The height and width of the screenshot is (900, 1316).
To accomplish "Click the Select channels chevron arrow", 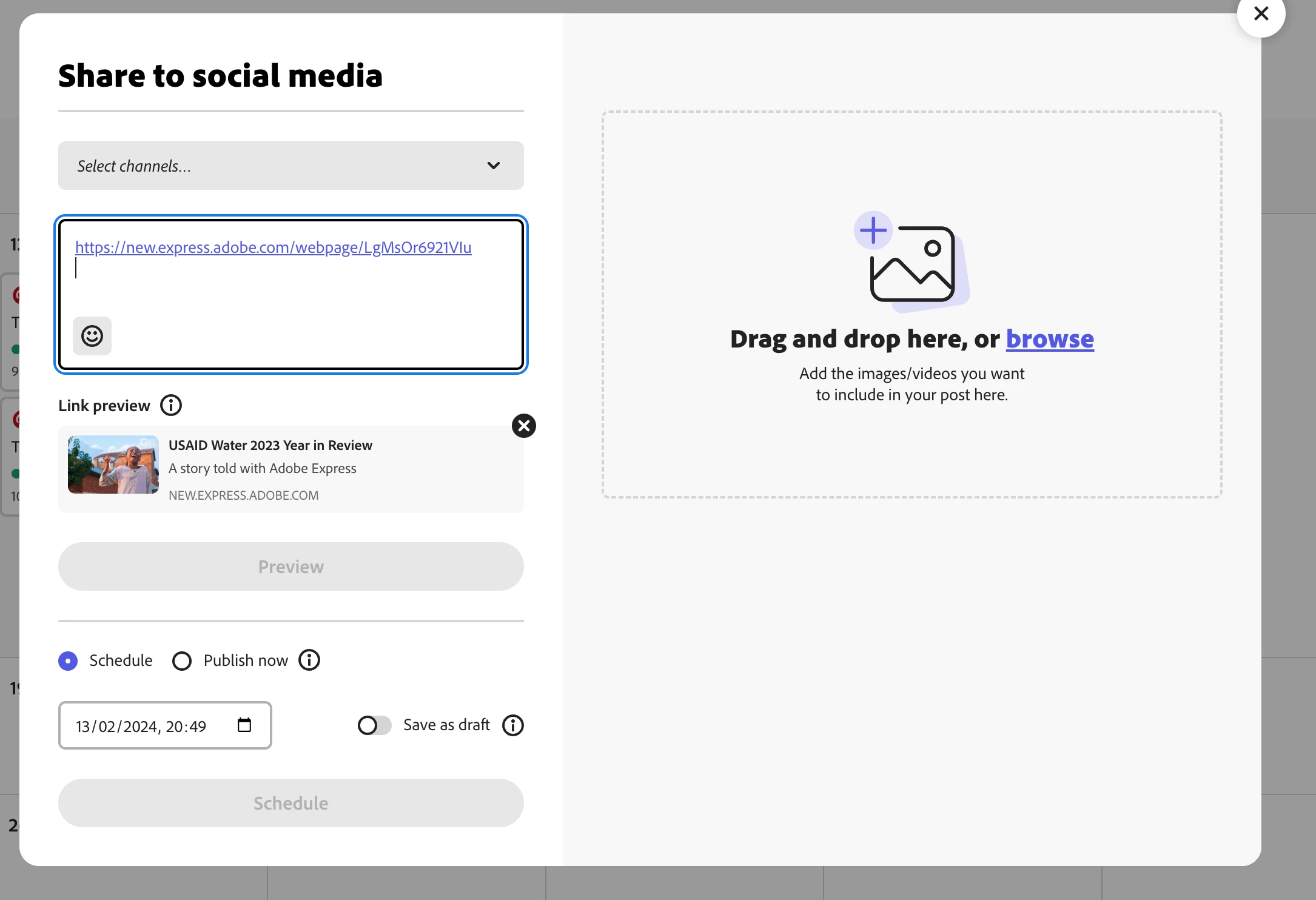I will (x=494, y=166).
